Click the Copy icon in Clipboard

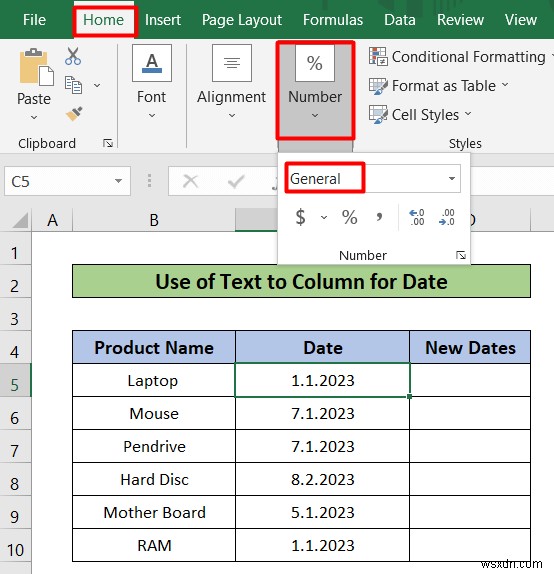click(x=73, y=85)
